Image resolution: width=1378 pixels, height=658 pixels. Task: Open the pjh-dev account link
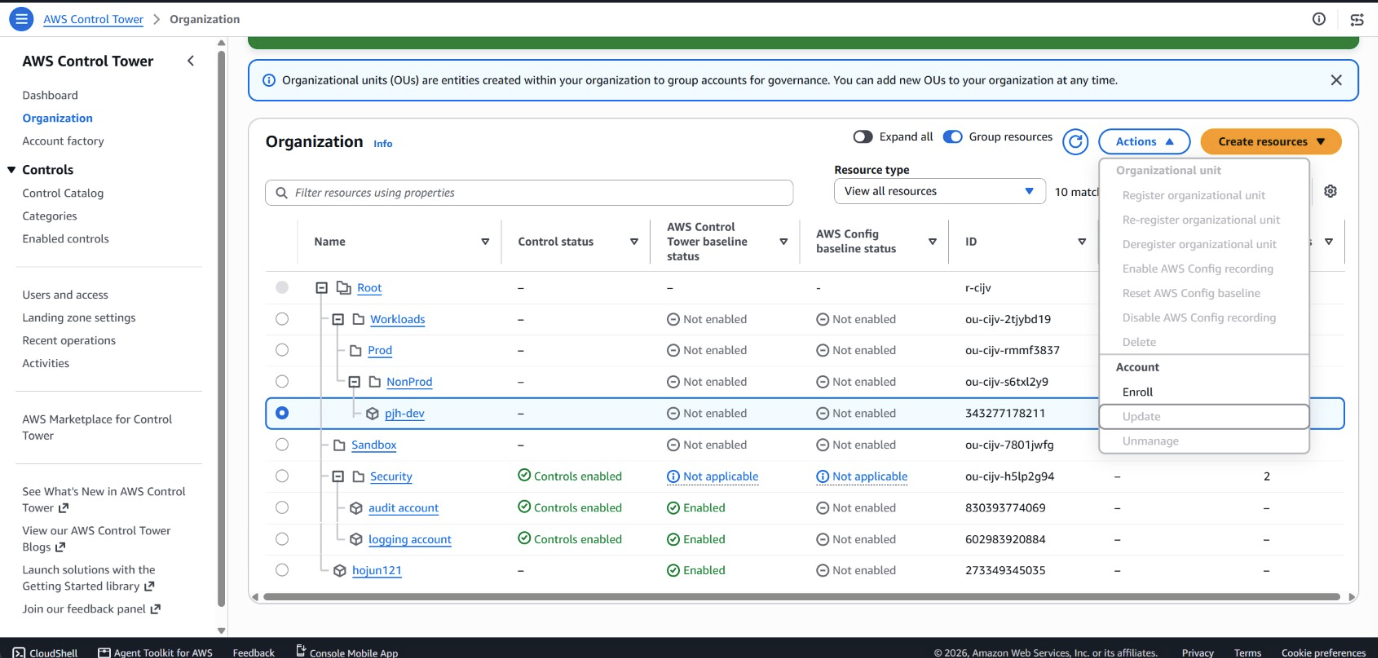[x=405, y=414]
